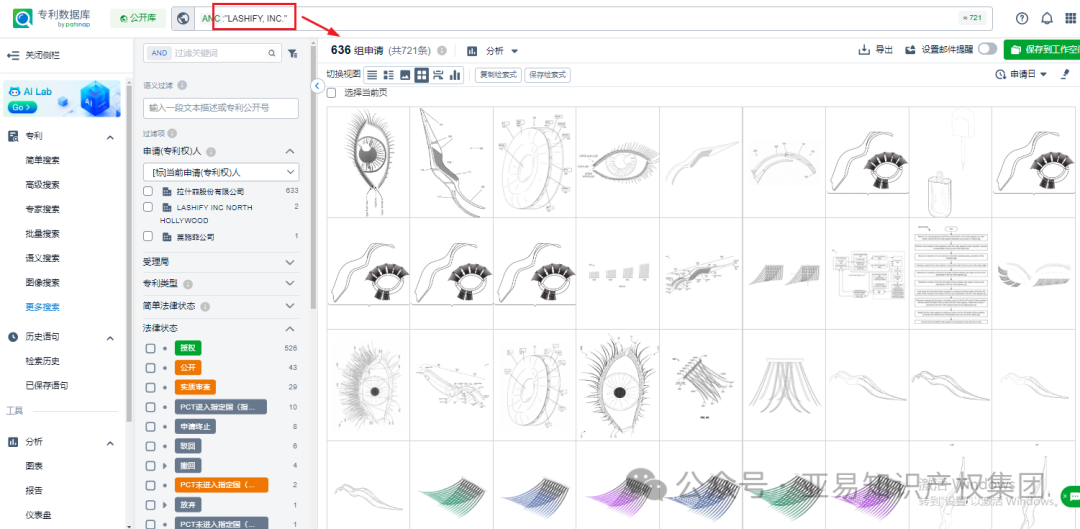Click the highlight marker pen icon
The width and height of the screenshot is (1080, 529).
click(x=1066, y=74)
